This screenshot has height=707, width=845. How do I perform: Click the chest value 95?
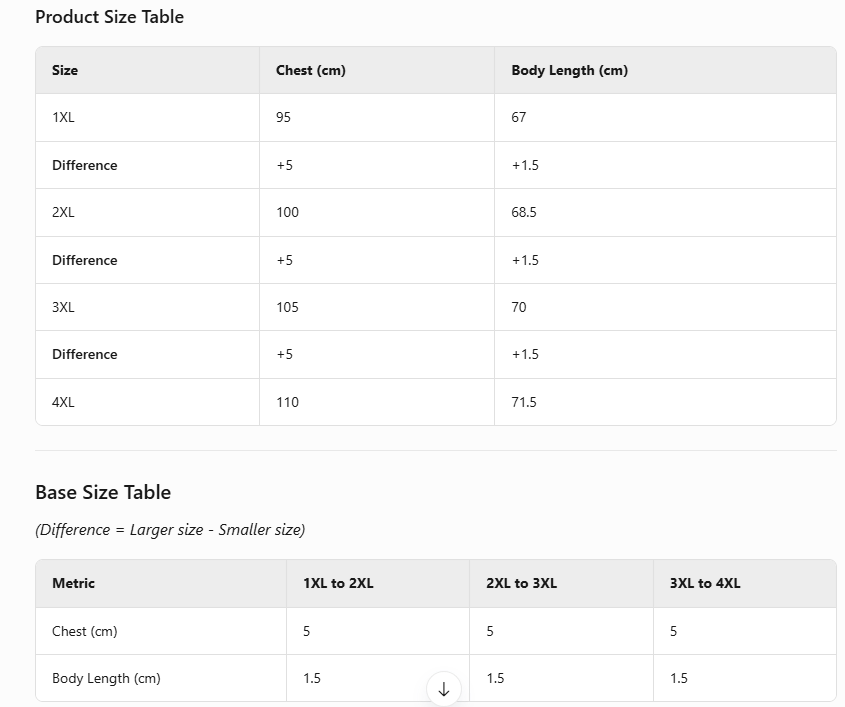(x=284, y=117)
